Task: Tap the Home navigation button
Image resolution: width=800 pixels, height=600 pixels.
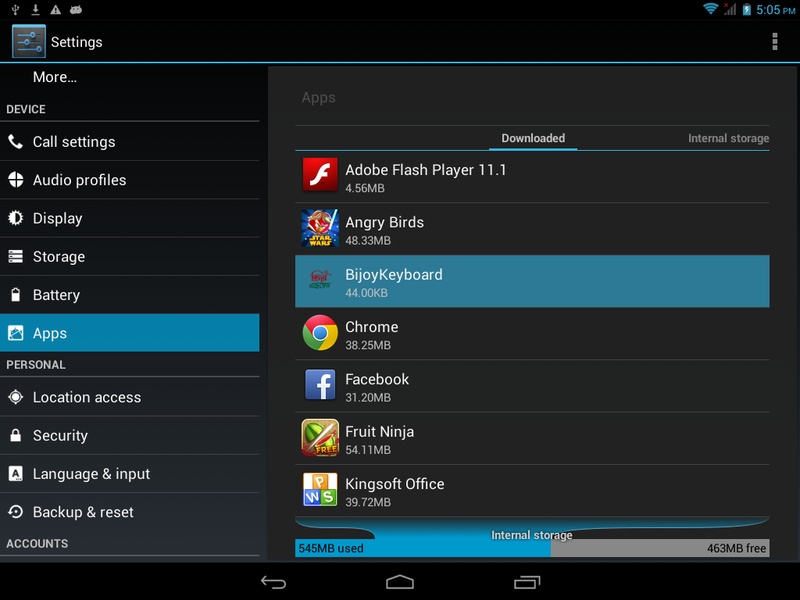Action: point(400,582)
